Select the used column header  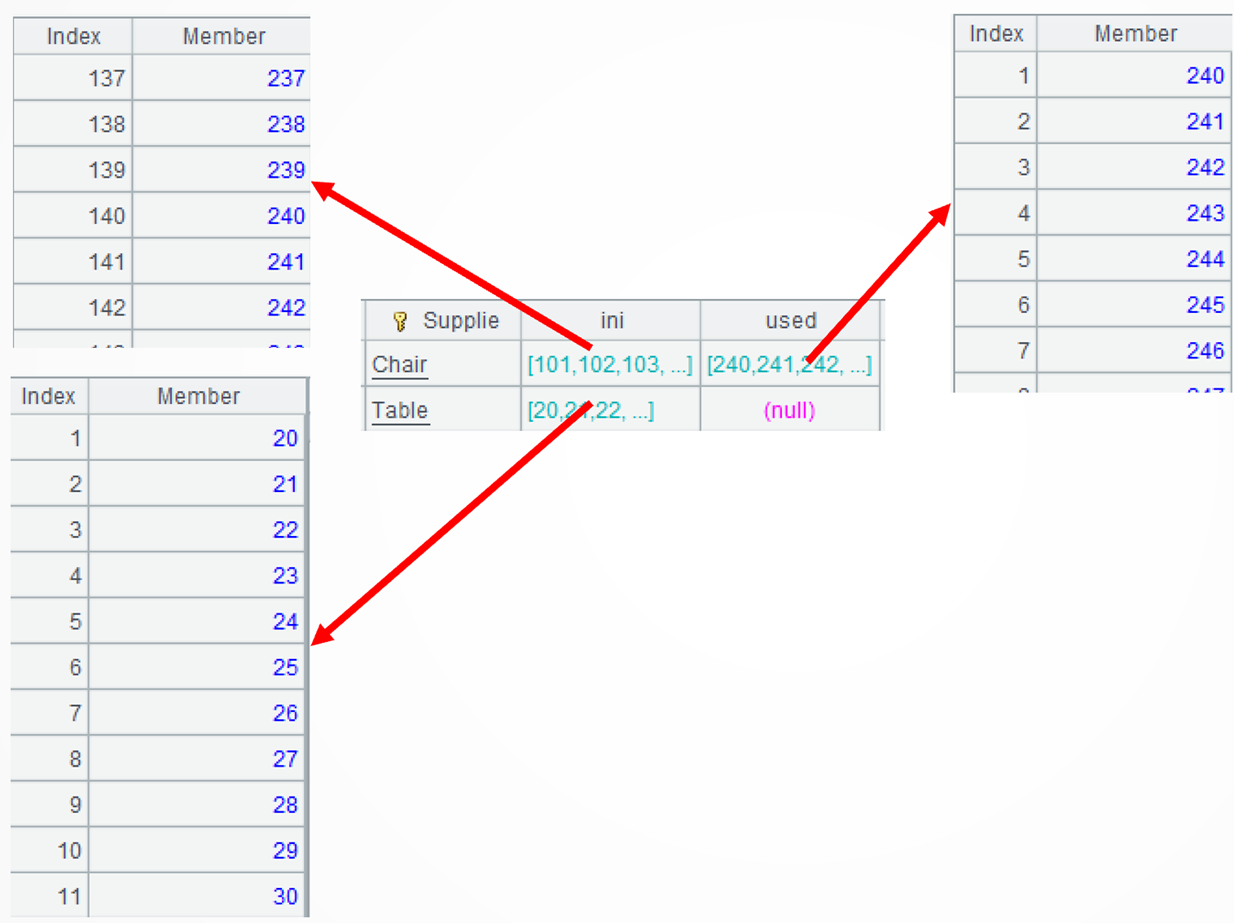tap(790, 321)
